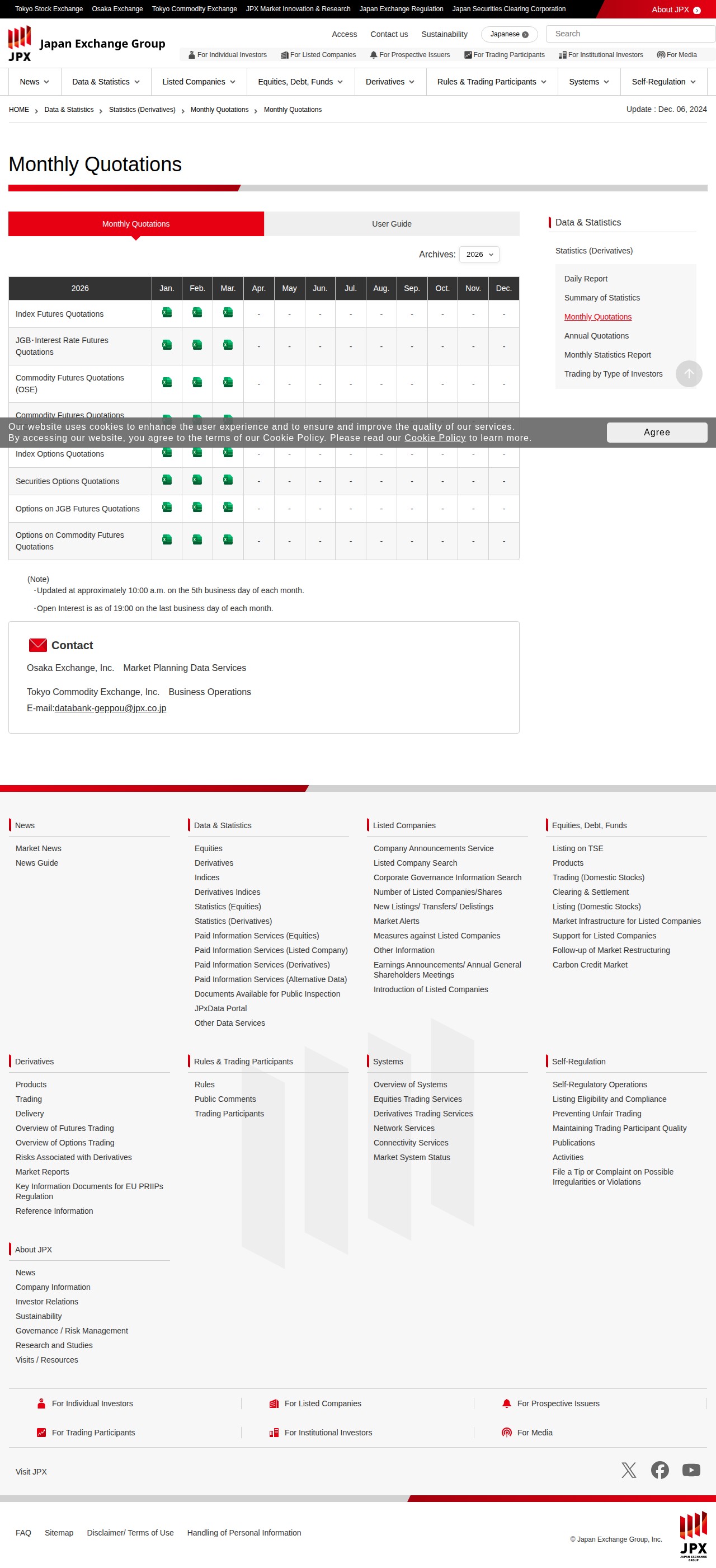Viewport: 716px width, 1568px height.
Task: Open Daily Report in the sidebar
Action: pos(586,279)
